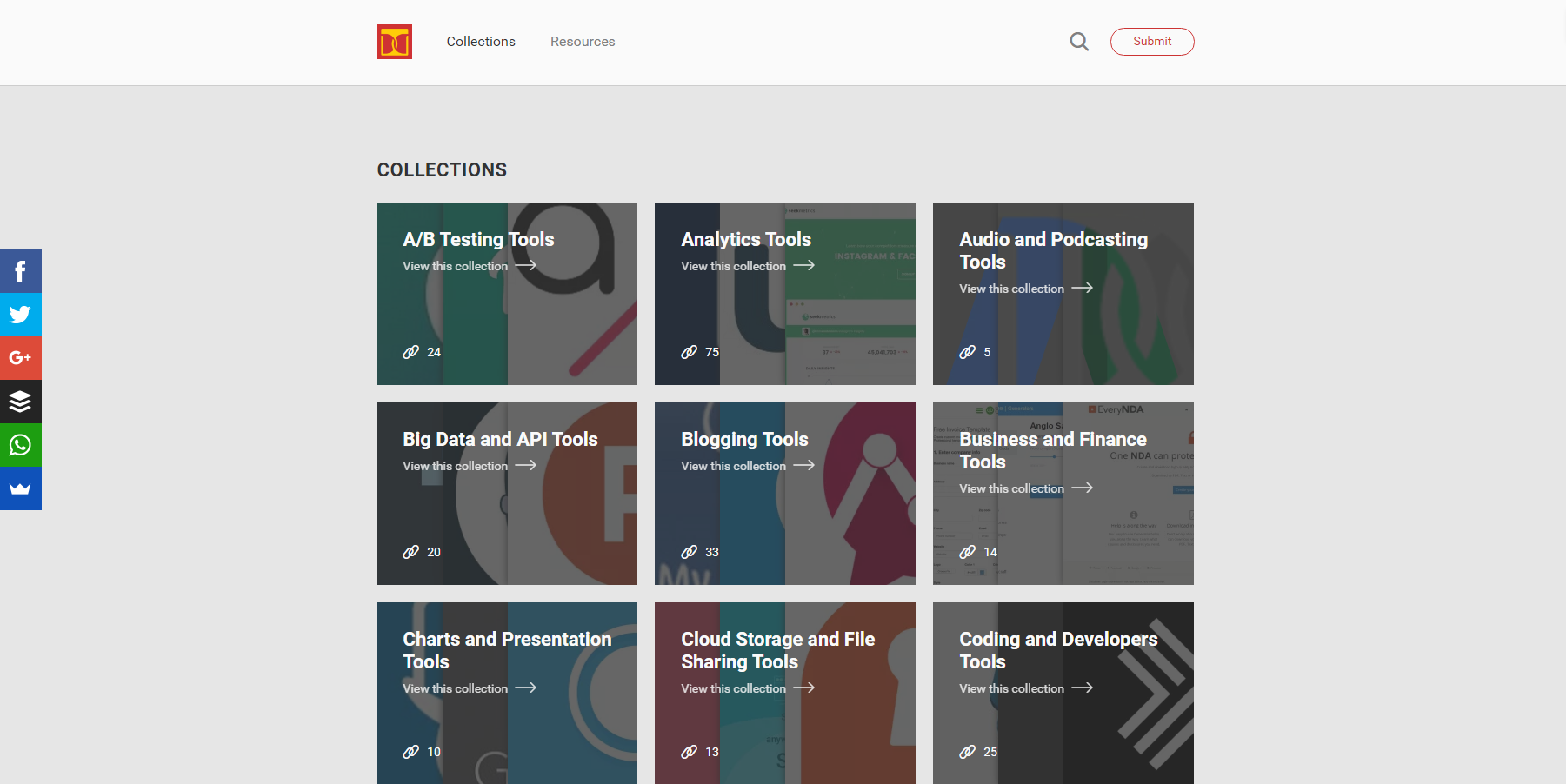1566x784 pixels.
Task: Click arrow on Big Data view collection
Action: tap(526, 465)
